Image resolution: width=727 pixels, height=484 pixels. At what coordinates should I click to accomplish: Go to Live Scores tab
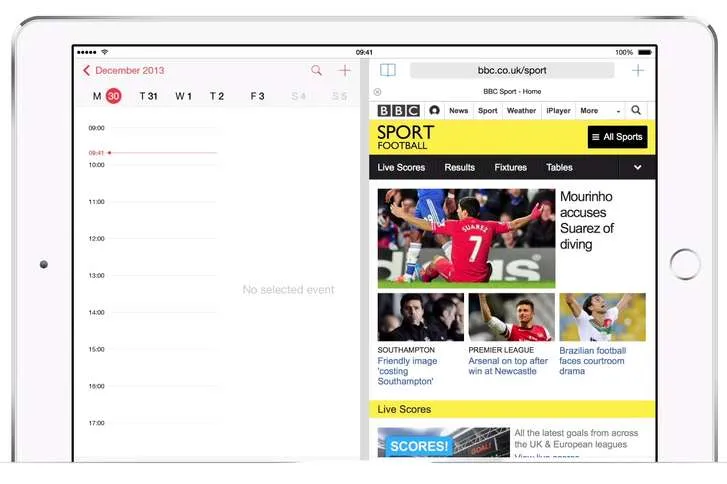(x=401, y=167)
